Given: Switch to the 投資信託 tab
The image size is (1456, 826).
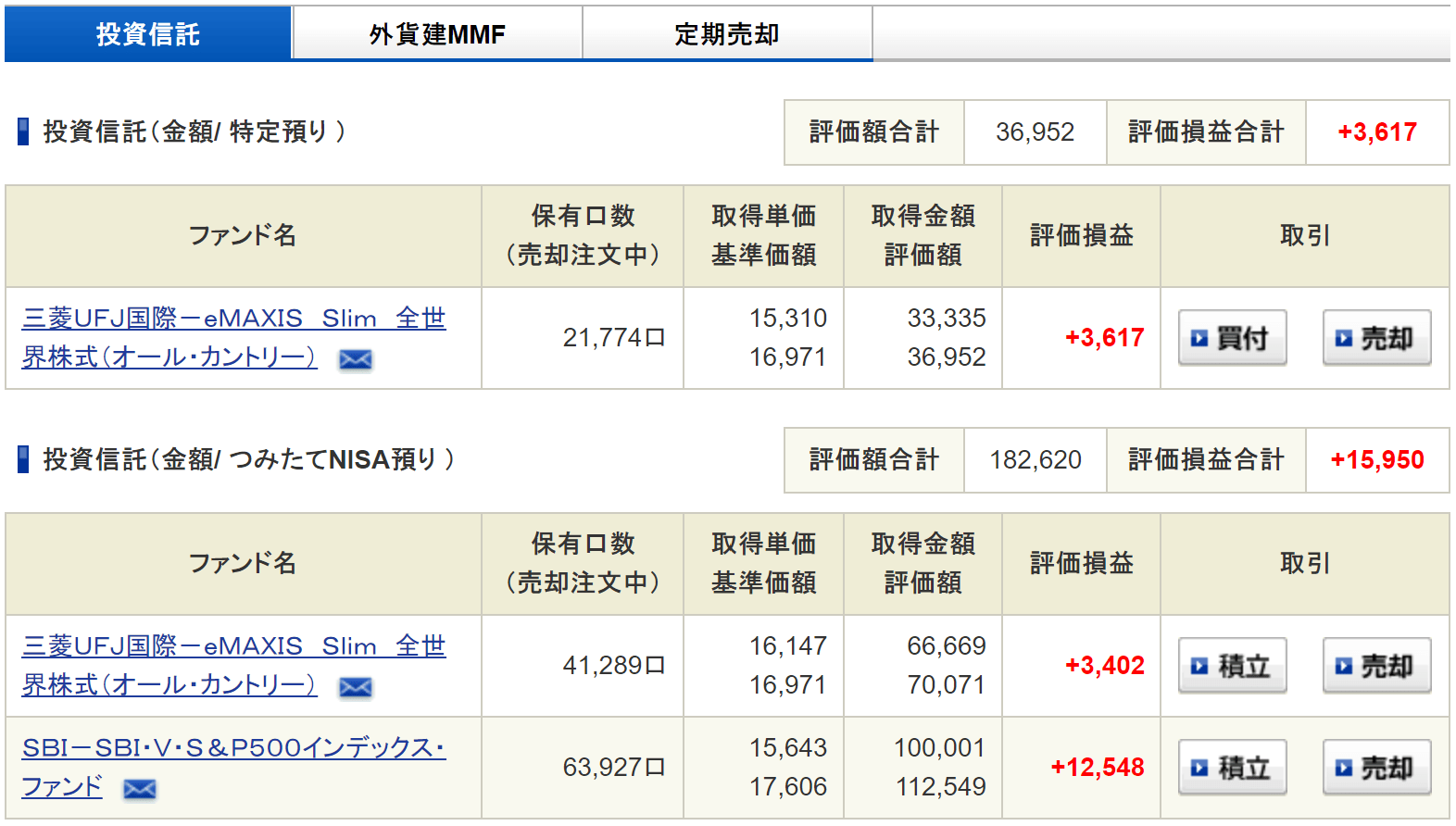Looking at the screenshot, I should [x=148, y=34].
